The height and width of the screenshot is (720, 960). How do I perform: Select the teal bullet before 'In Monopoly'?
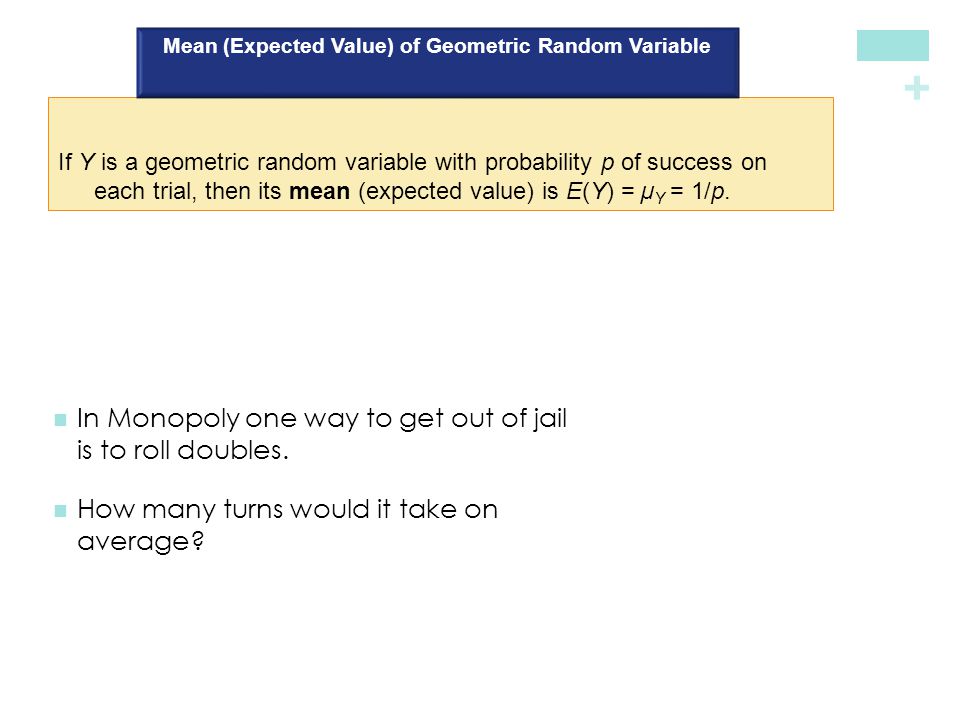pos(60,420)
